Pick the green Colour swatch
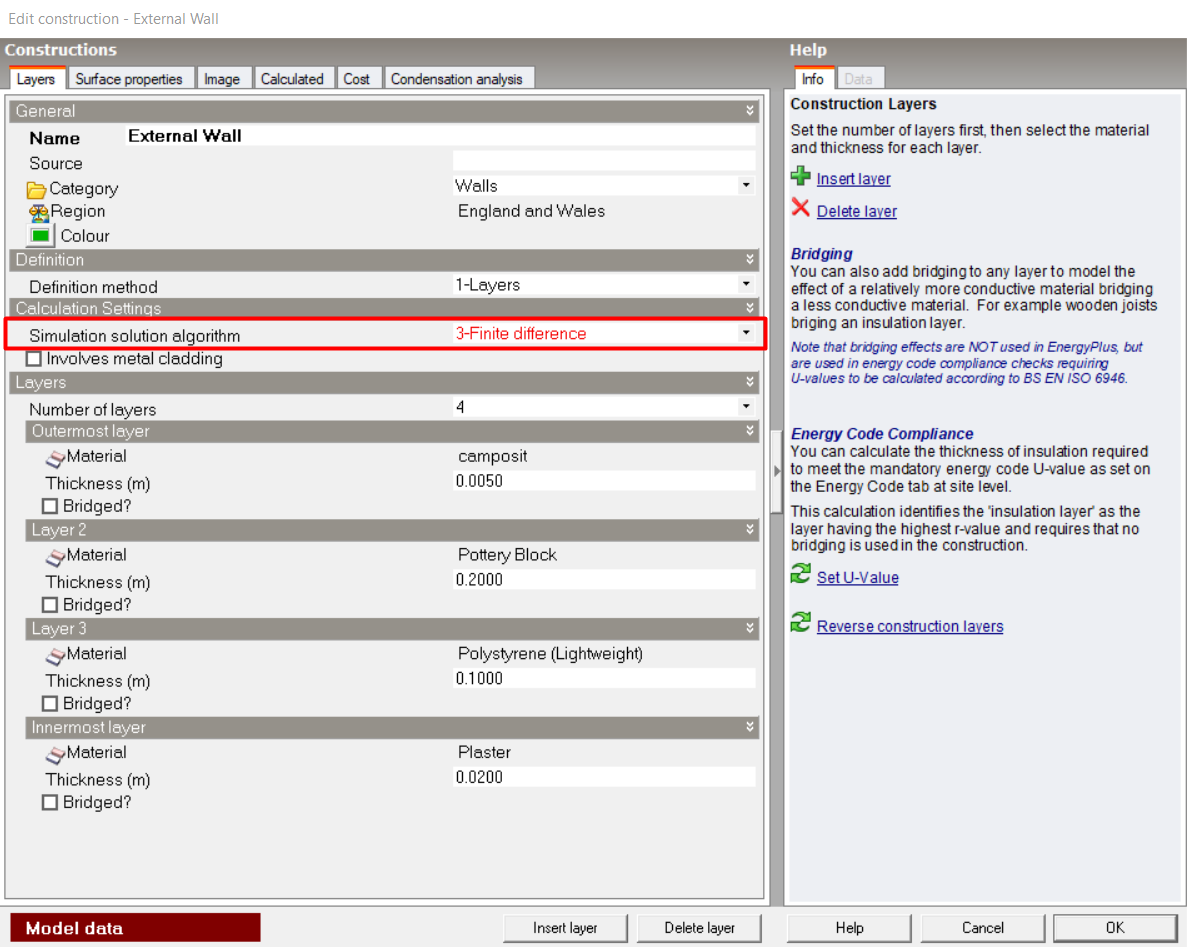The image size is (1187, 947). [x=40, y=236]
